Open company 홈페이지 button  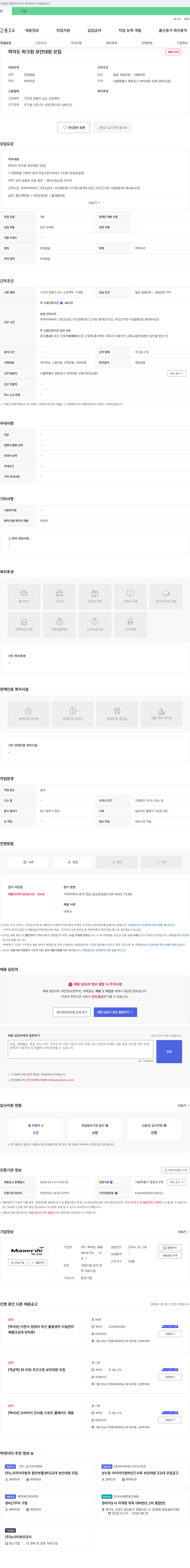pos(170,1248)
